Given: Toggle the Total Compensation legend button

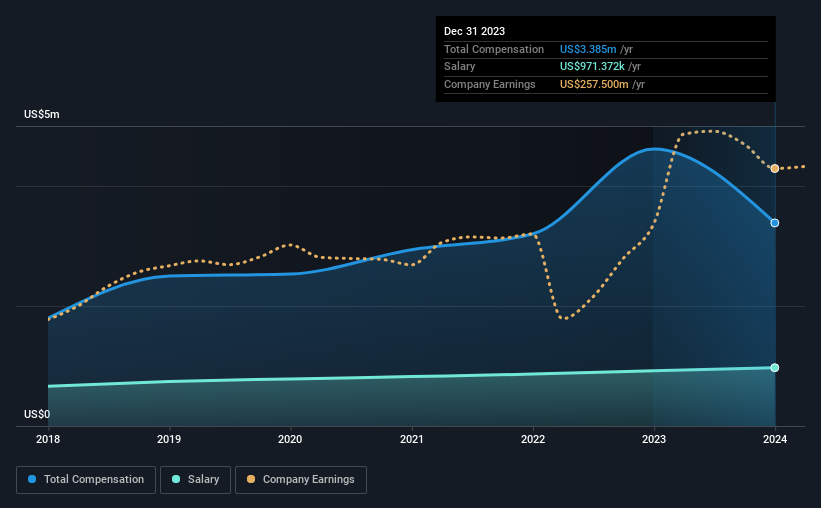Looking at the screenshot, I should (86, 480).
